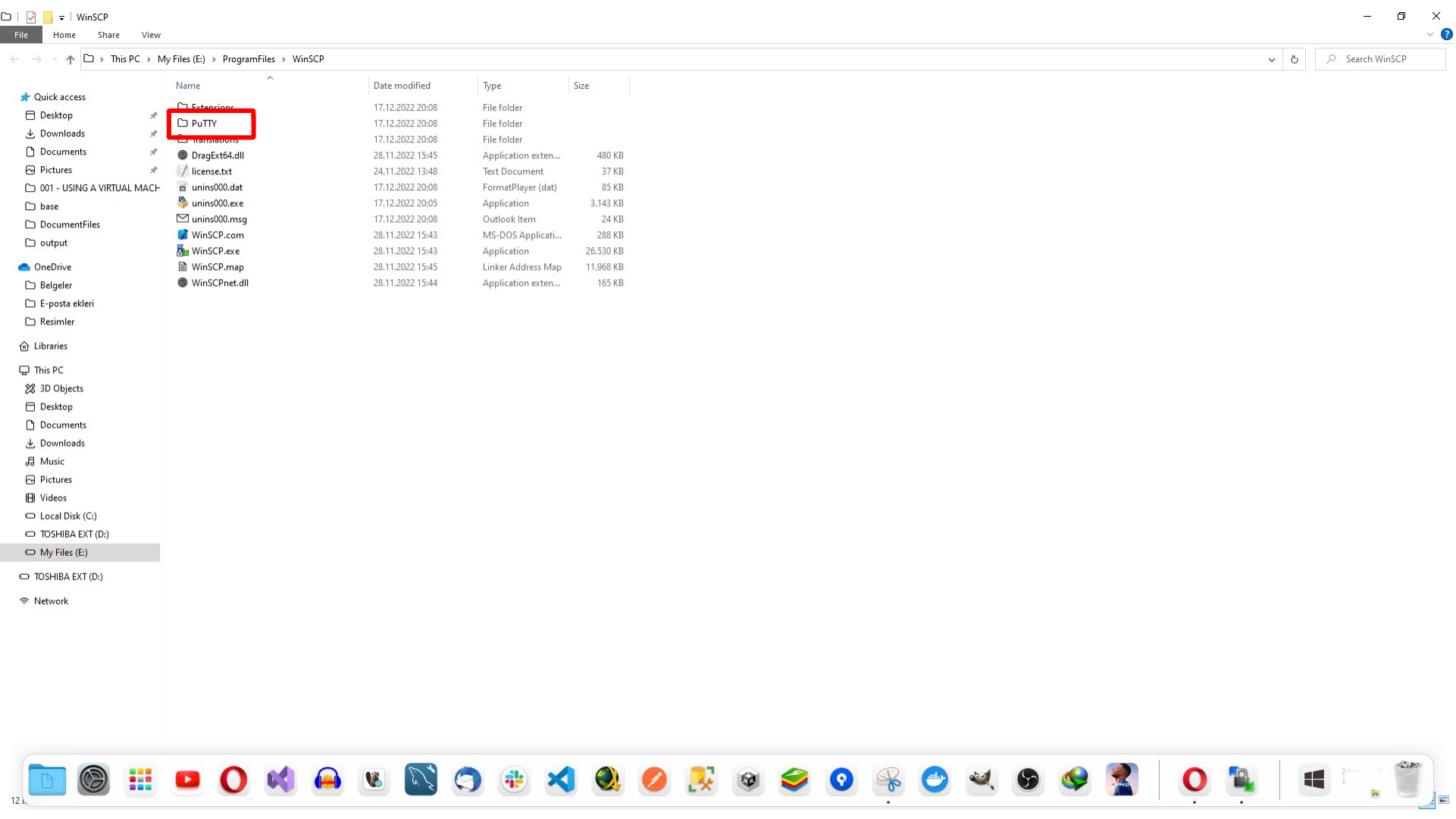Select the WinSCPnet.dll file

(x=220, y=283)
